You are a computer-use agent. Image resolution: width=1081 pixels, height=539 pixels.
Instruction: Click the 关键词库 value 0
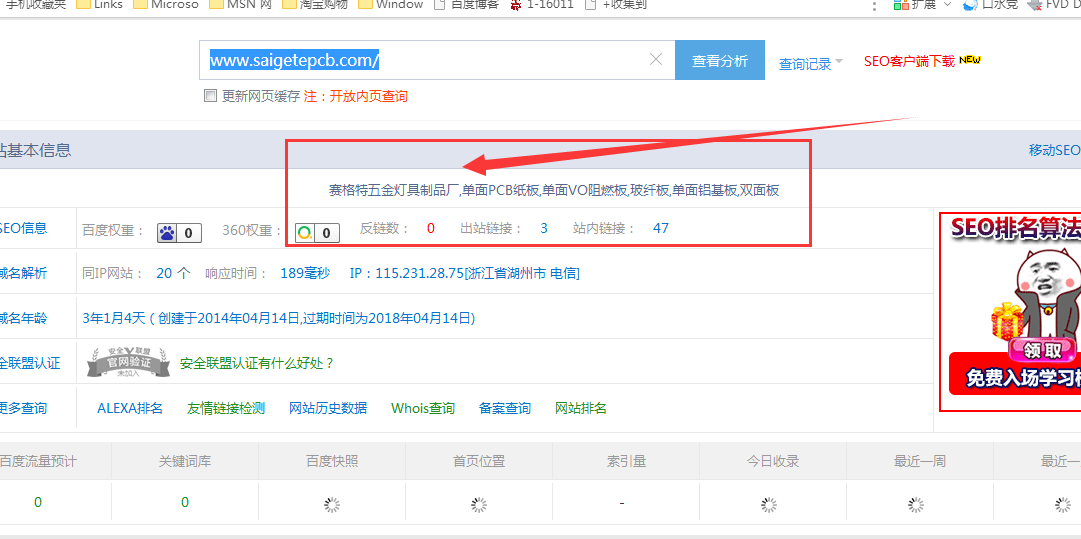(x=185, y=502)
